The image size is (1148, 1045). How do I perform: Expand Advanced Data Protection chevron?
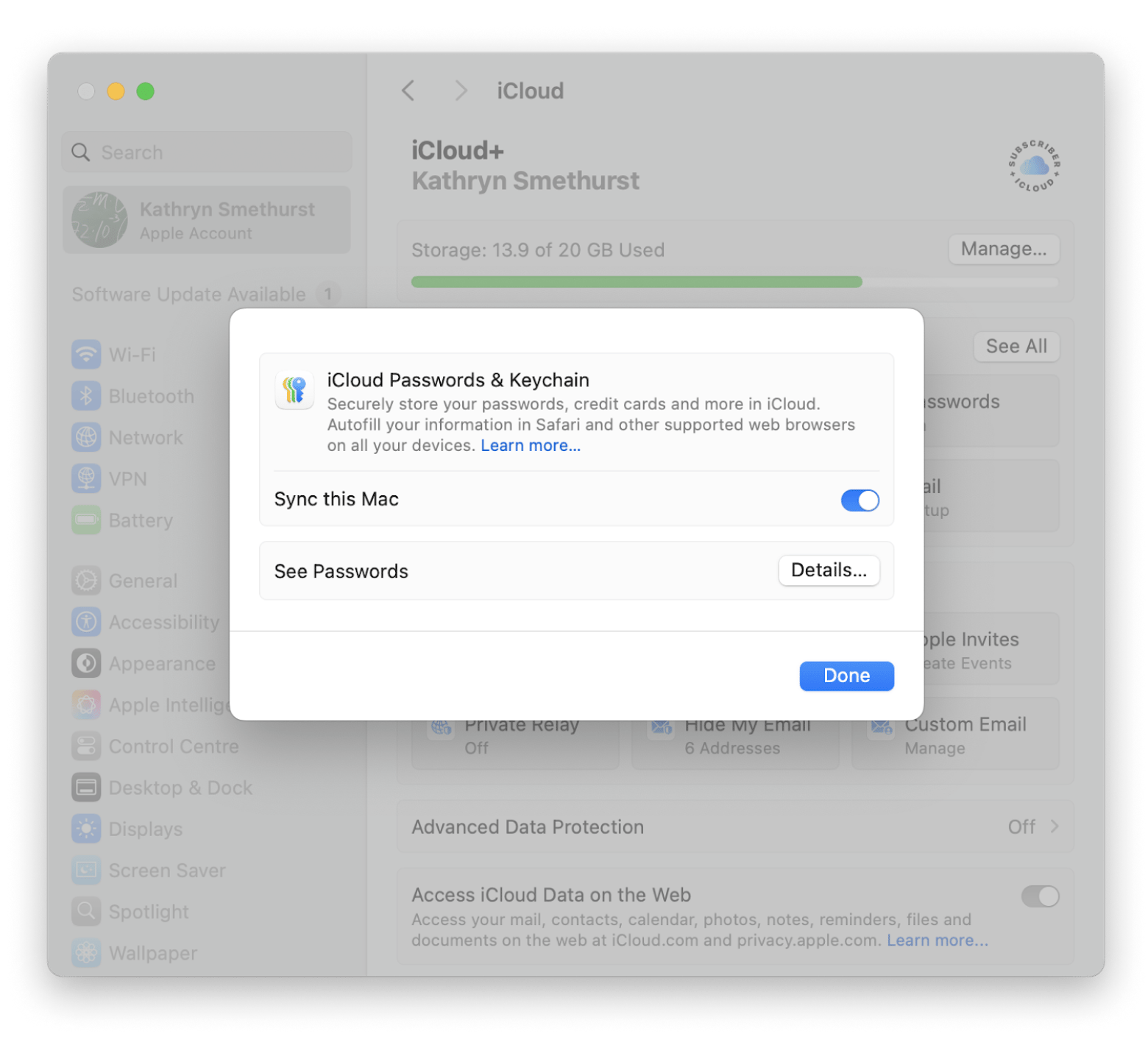click(1054, 826)
